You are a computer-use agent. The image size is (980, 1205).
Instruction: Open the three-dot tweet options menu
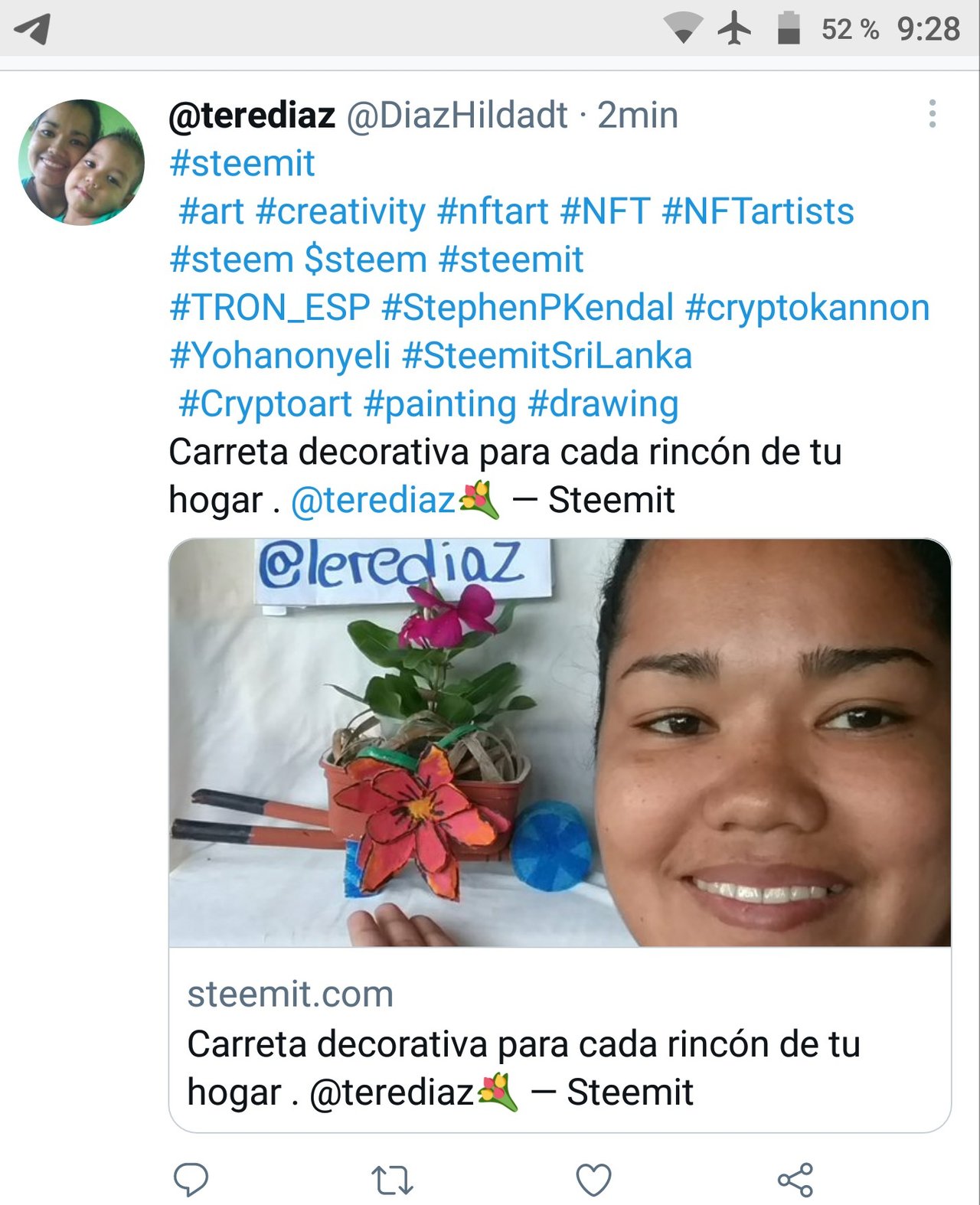pyautogui.click(x=932, y=114)
